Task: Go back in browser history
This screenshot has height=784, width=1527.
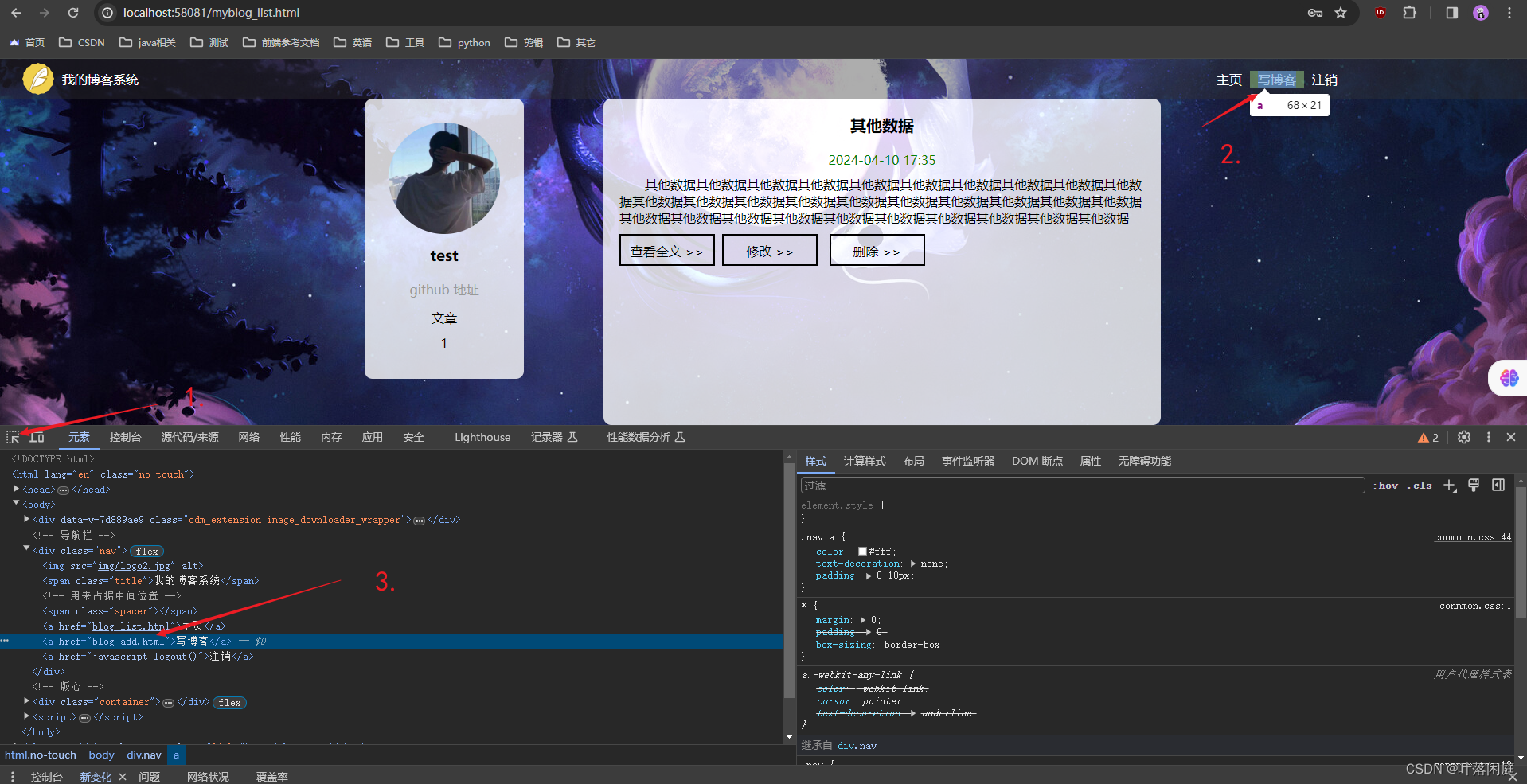Action: 16,13
